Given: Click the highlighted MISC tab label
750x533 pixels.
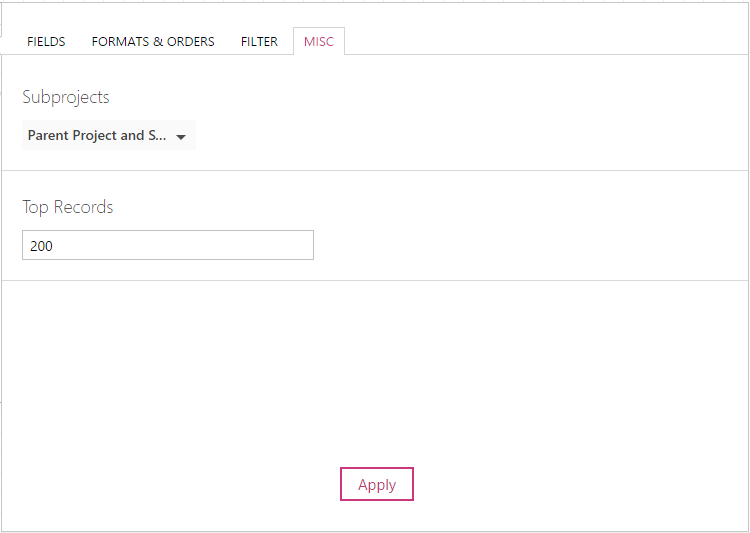Looking at the screenshot, I should pos(319,42).
